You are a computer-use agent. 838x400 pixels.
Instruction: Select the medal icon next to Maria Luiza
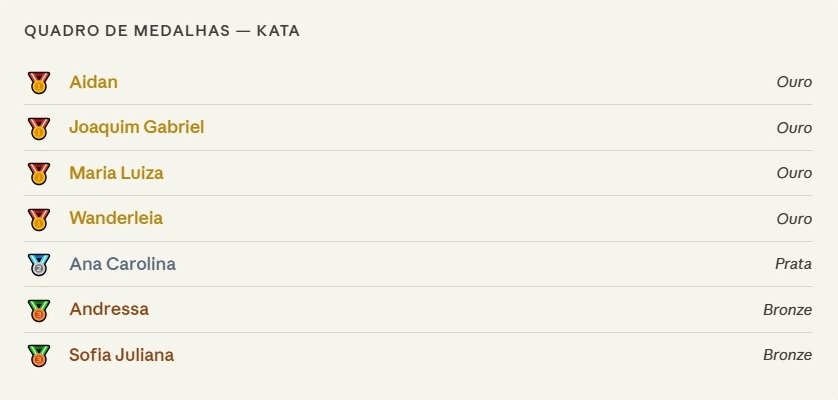tap(38, 173)
